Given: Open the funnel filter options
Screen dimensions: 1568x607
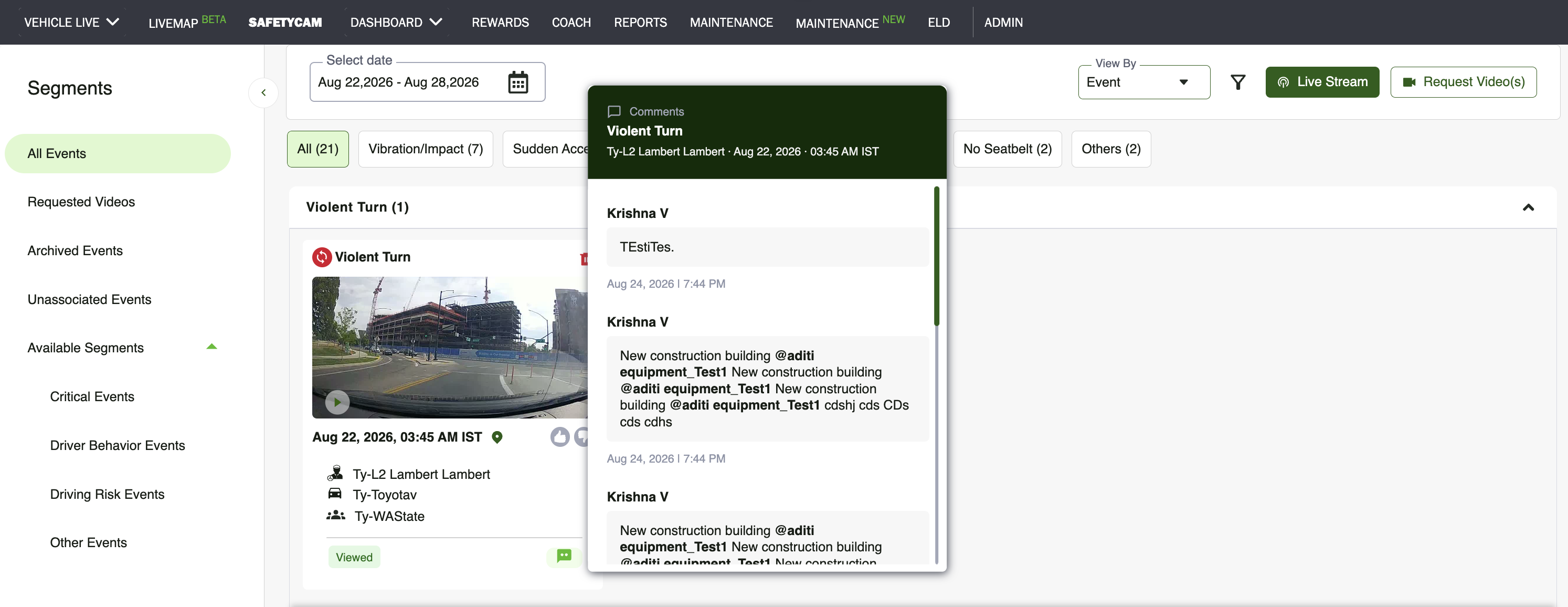Looking at the screenshot, I should [x=1237, y=82].
